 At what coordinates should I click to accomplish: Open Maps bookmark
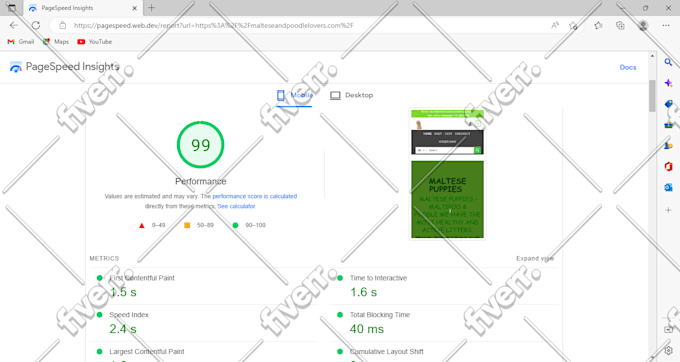56,42
